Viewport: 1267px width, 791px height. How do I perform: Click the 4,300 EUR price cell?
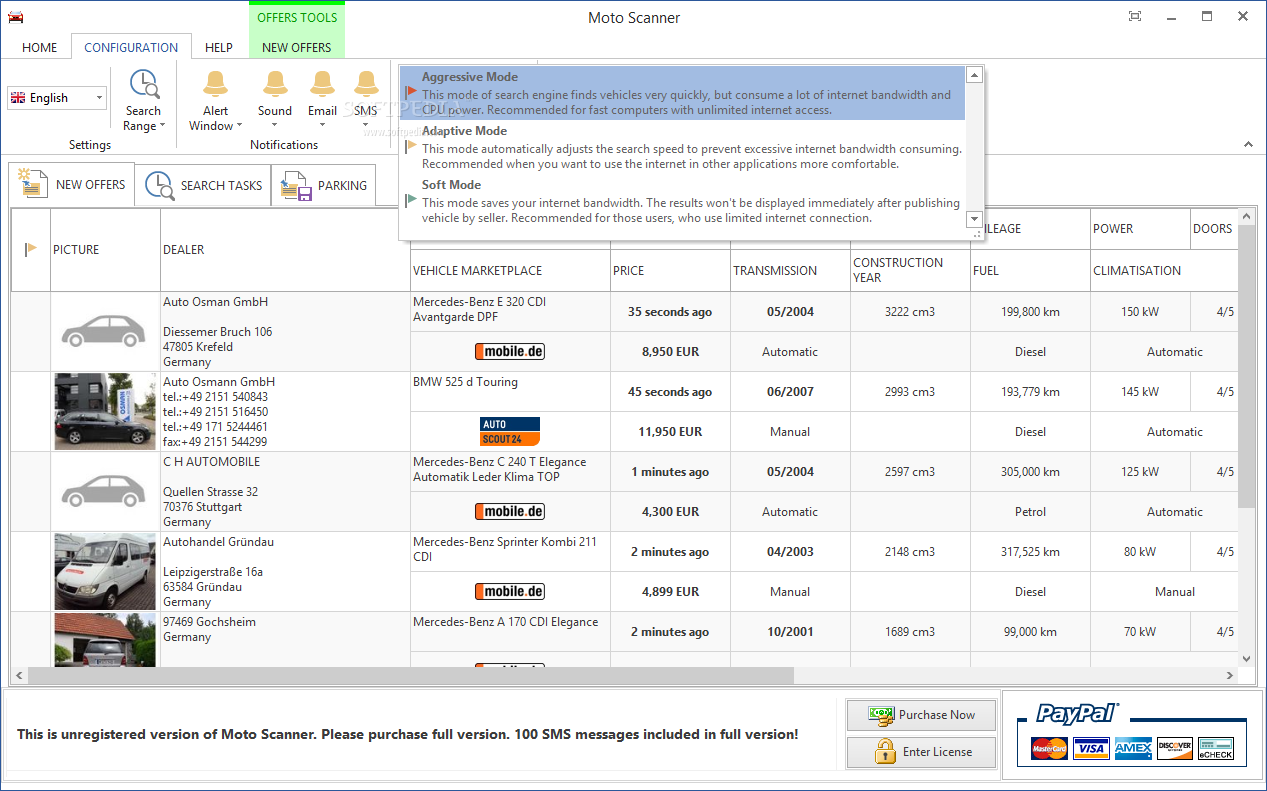[670, 511]
